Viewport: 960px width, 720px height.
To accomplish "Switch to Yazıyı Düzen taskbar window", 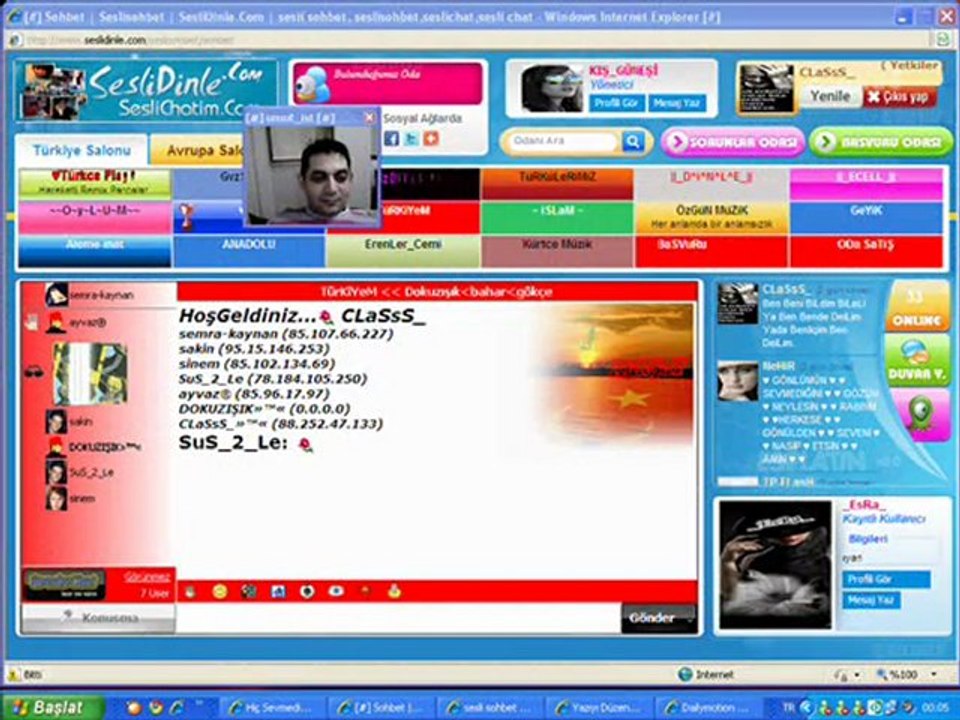I will 599,708.
